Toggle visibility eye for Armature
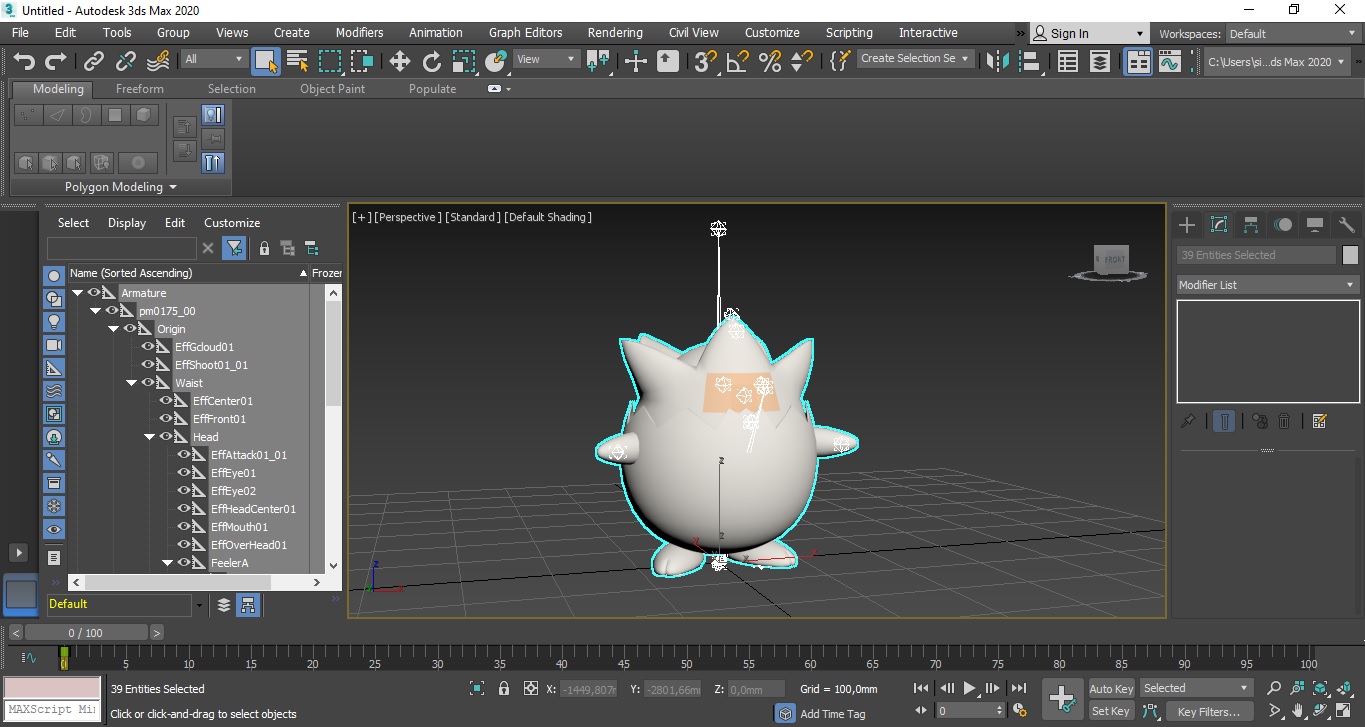The width and height of the screenshot is (1365, 727). (x=95, y=293)
